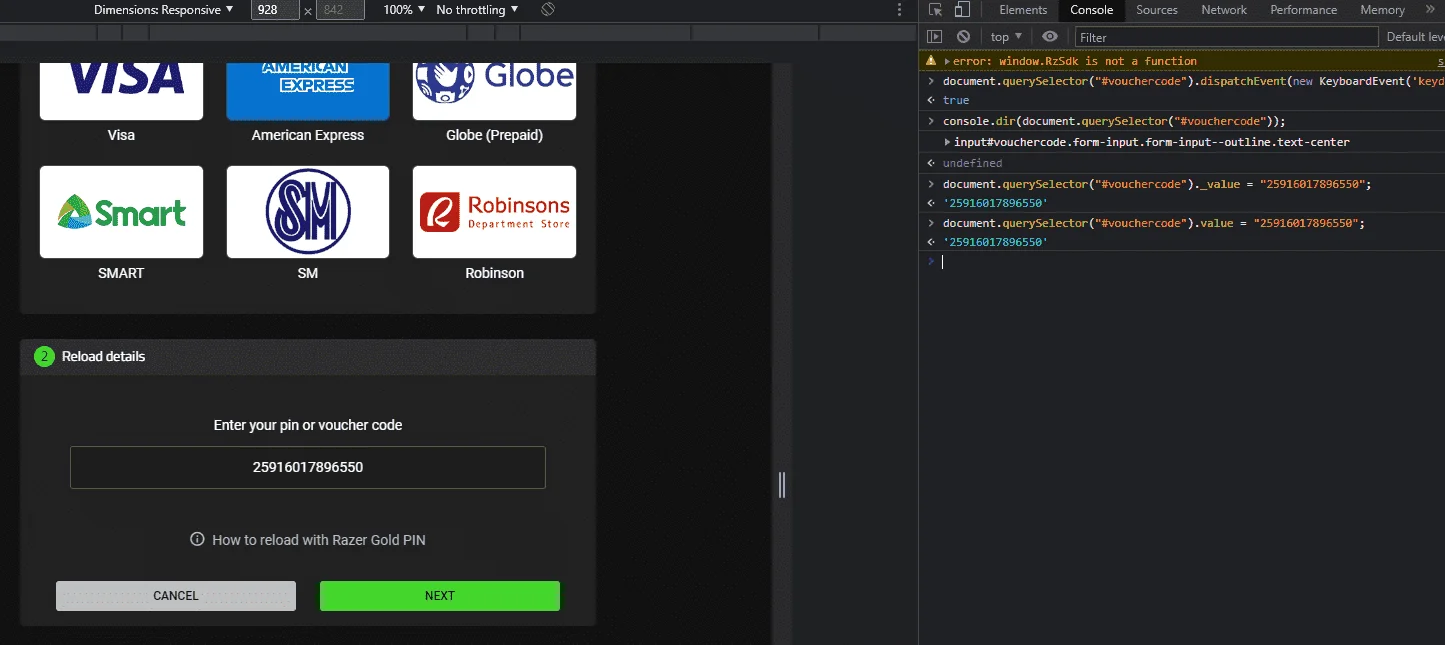Open the Dimensions: Responsive dropdown
The height and width of the screenshot is (645, 1445).
[x=164, y=10]
